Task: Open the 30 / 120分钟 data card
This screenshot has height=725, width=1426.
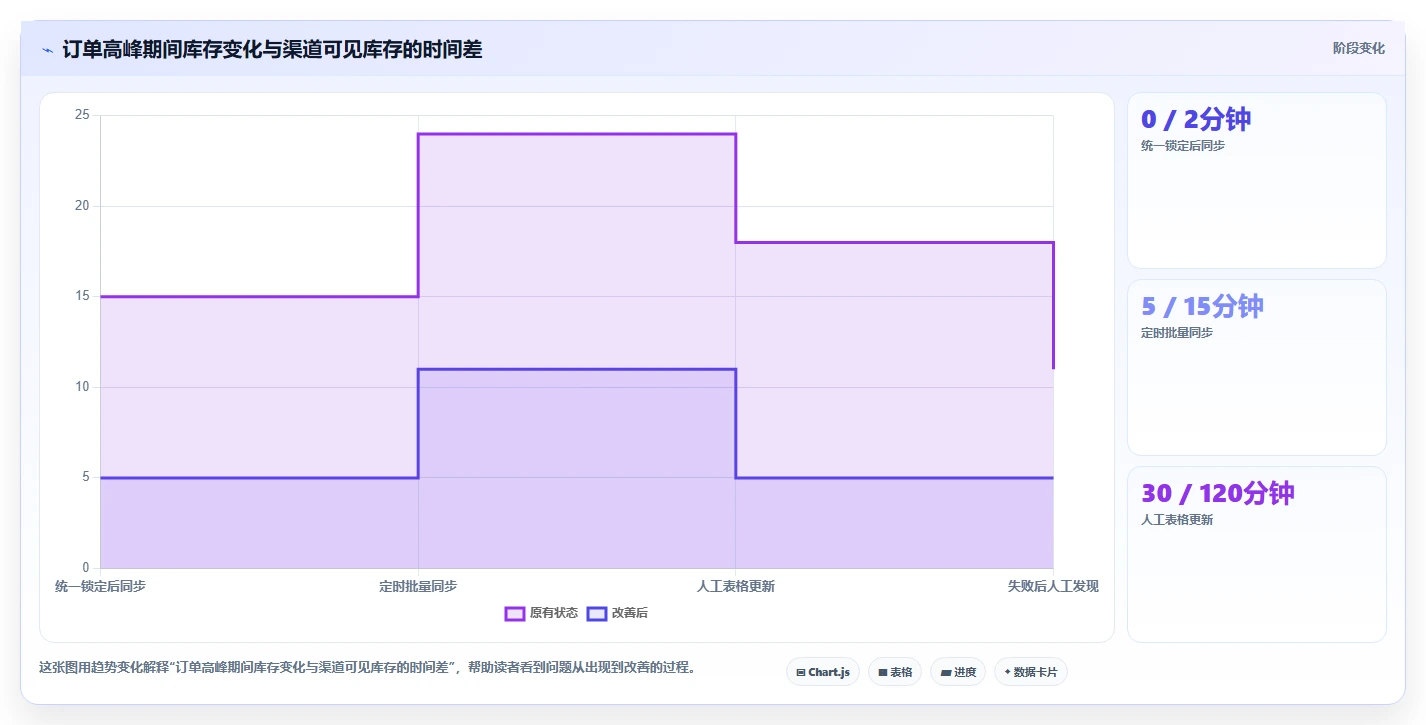Action: click(1257, 554)
